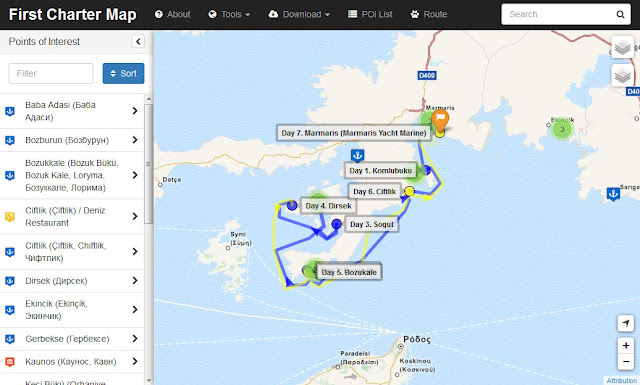Screen dimensions: 640x385
Task: Click the green cluster marker near Ekincik
Action: [562, 129]
